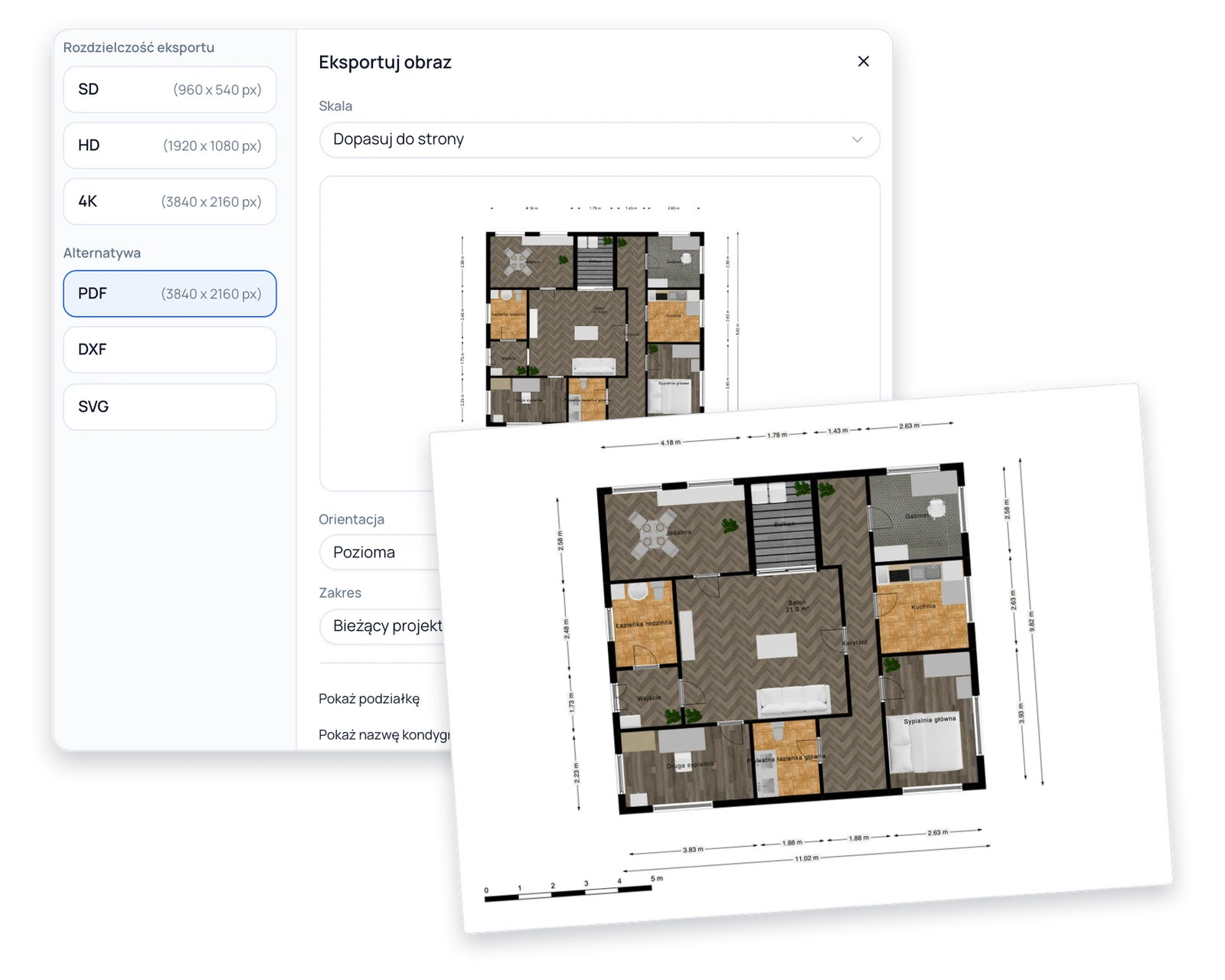Select SD export resolution
Viewport: 1225px width, 980px height.
click(169, 90)
